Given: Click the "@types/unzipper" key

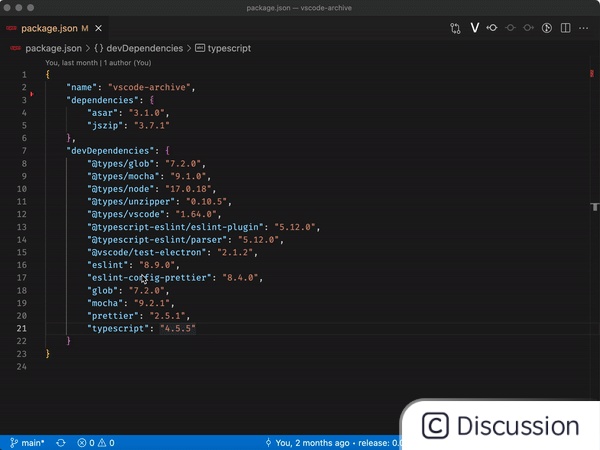Looking at the screenshot, I should [133, 201].
